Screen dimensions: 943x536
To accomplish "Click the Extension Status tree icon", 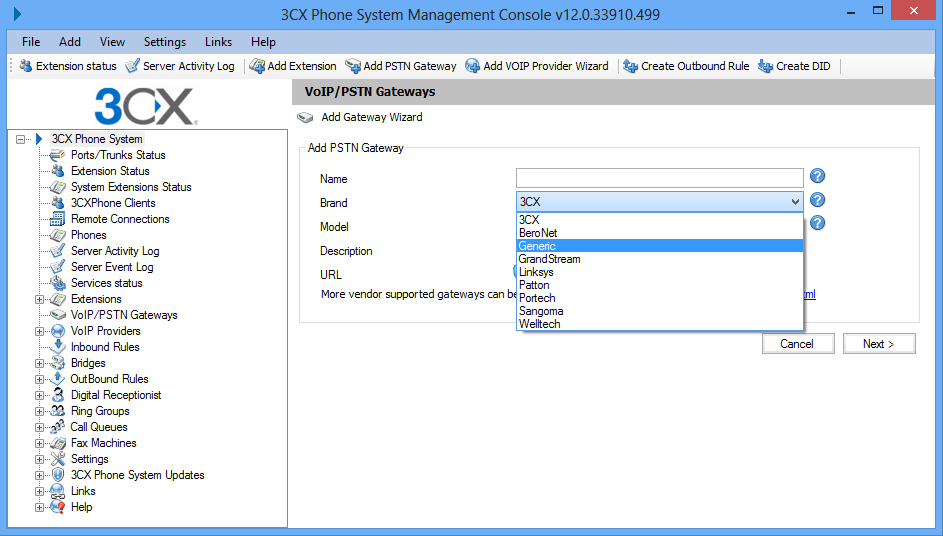I will pyautogui.click(x=58, y=171).
